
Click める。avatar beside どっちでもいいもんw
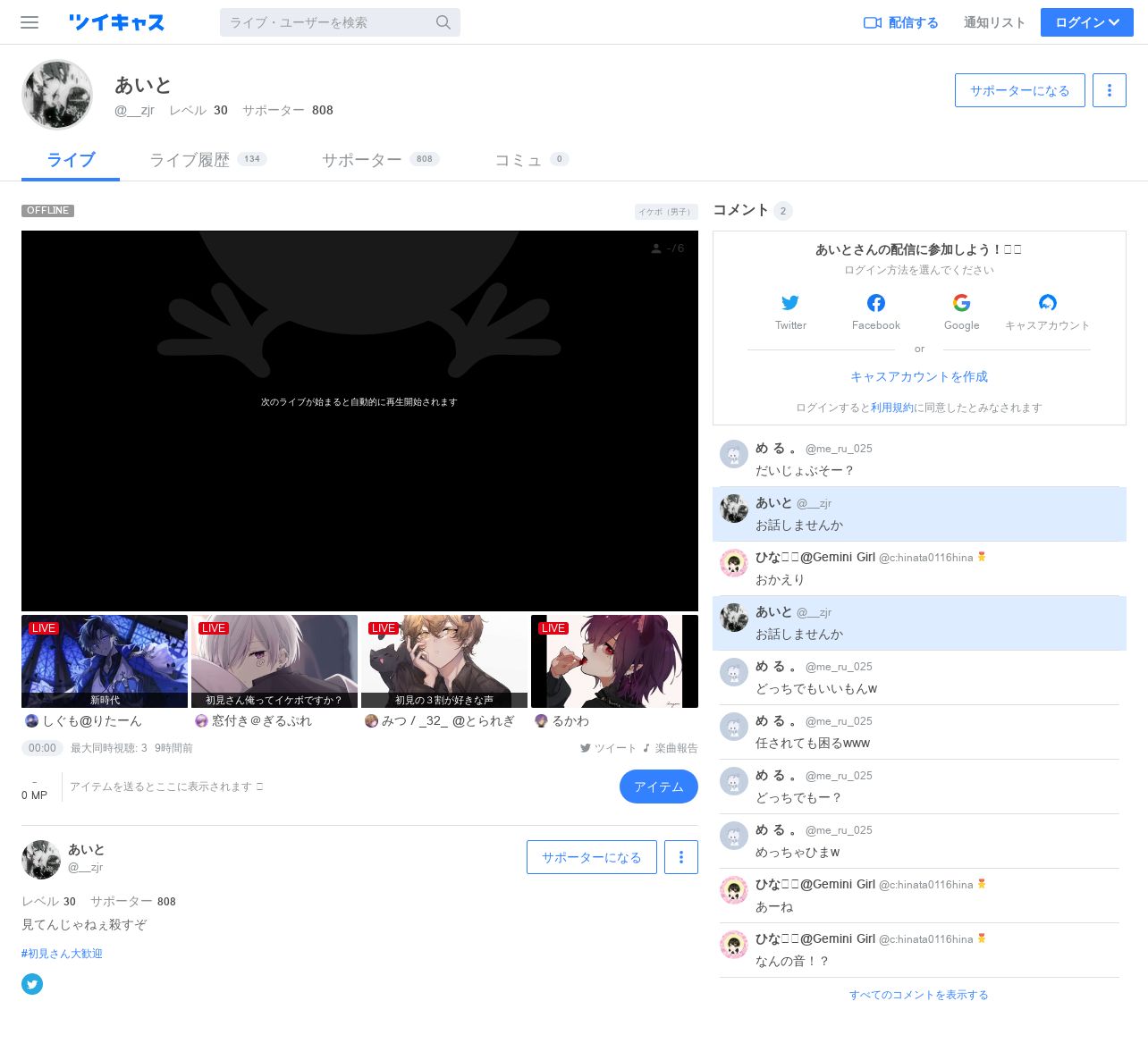pyautogui.click(x=734, y=672)
